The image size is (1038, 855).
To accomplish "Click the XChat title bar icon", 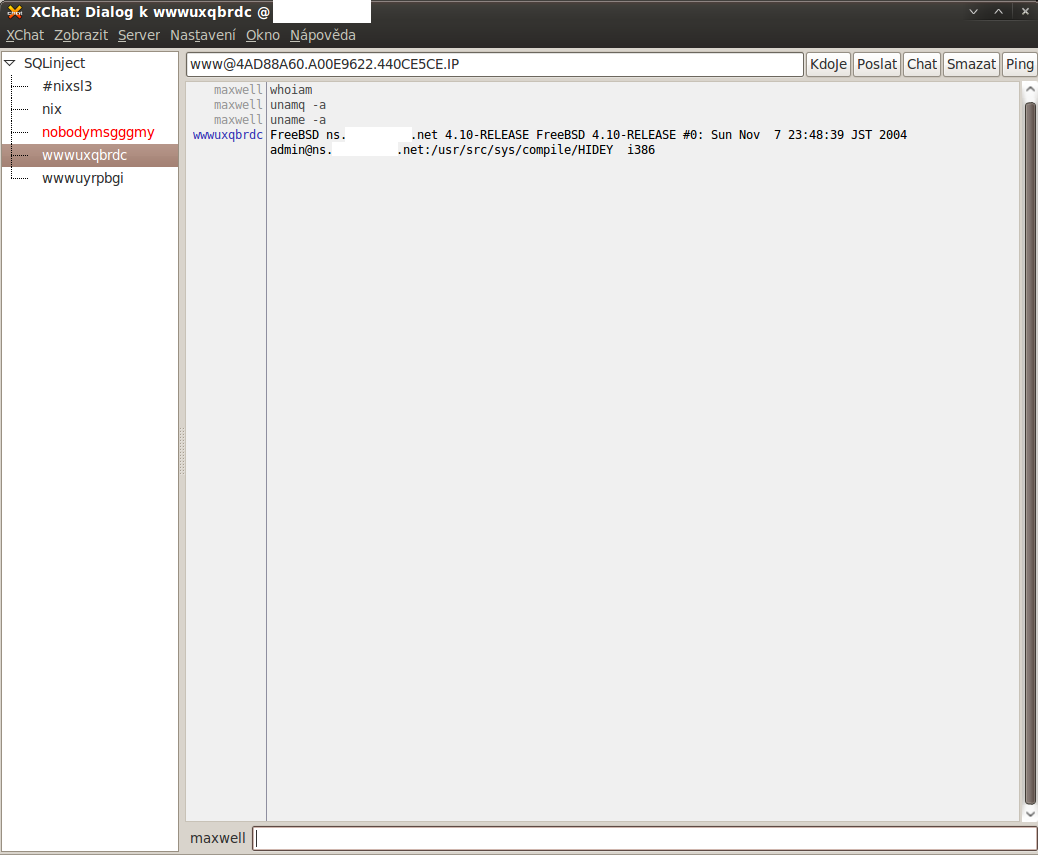I will coord(15,12).
